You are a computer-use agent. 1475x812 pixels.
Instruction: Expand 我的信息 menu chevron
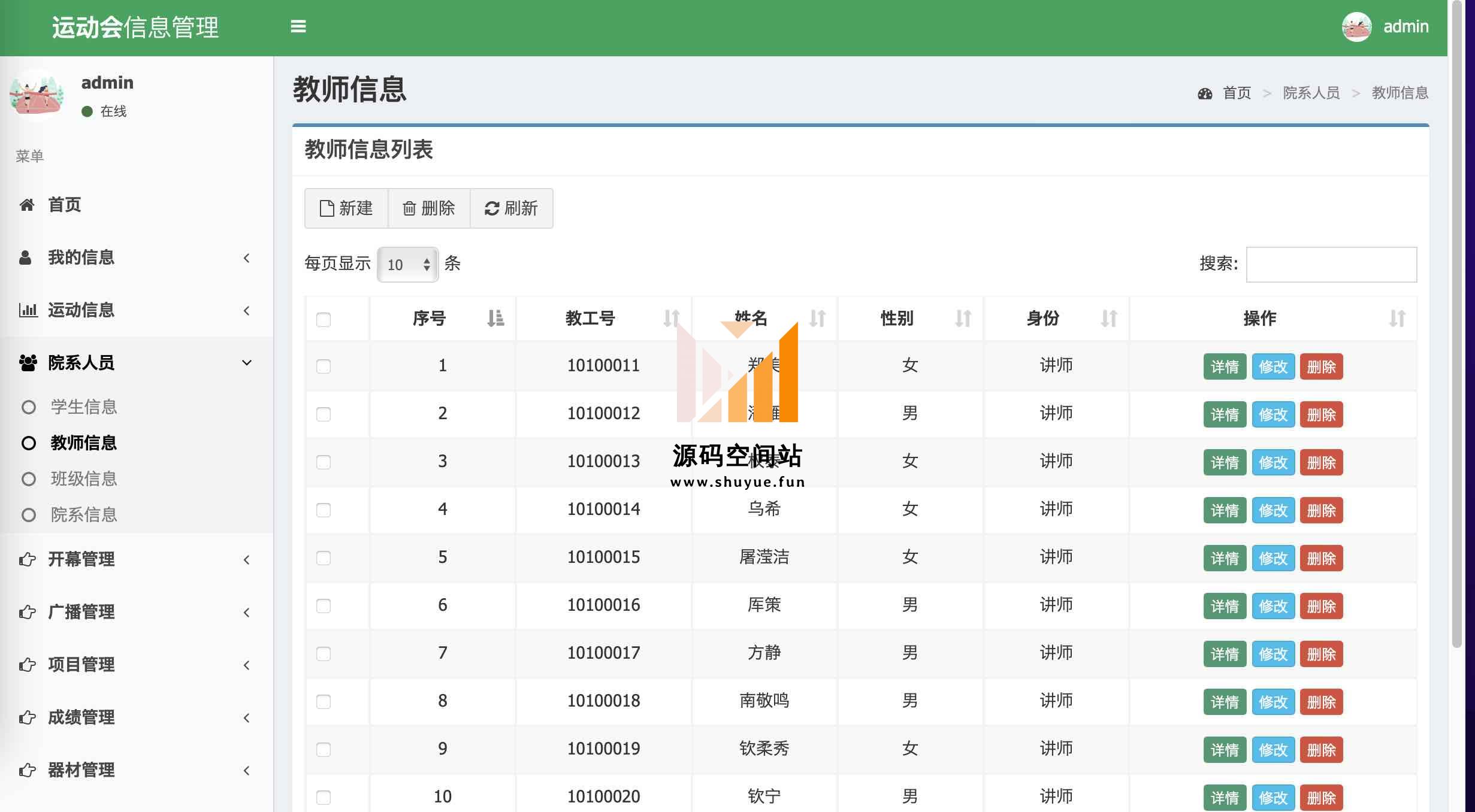[246, 257]
